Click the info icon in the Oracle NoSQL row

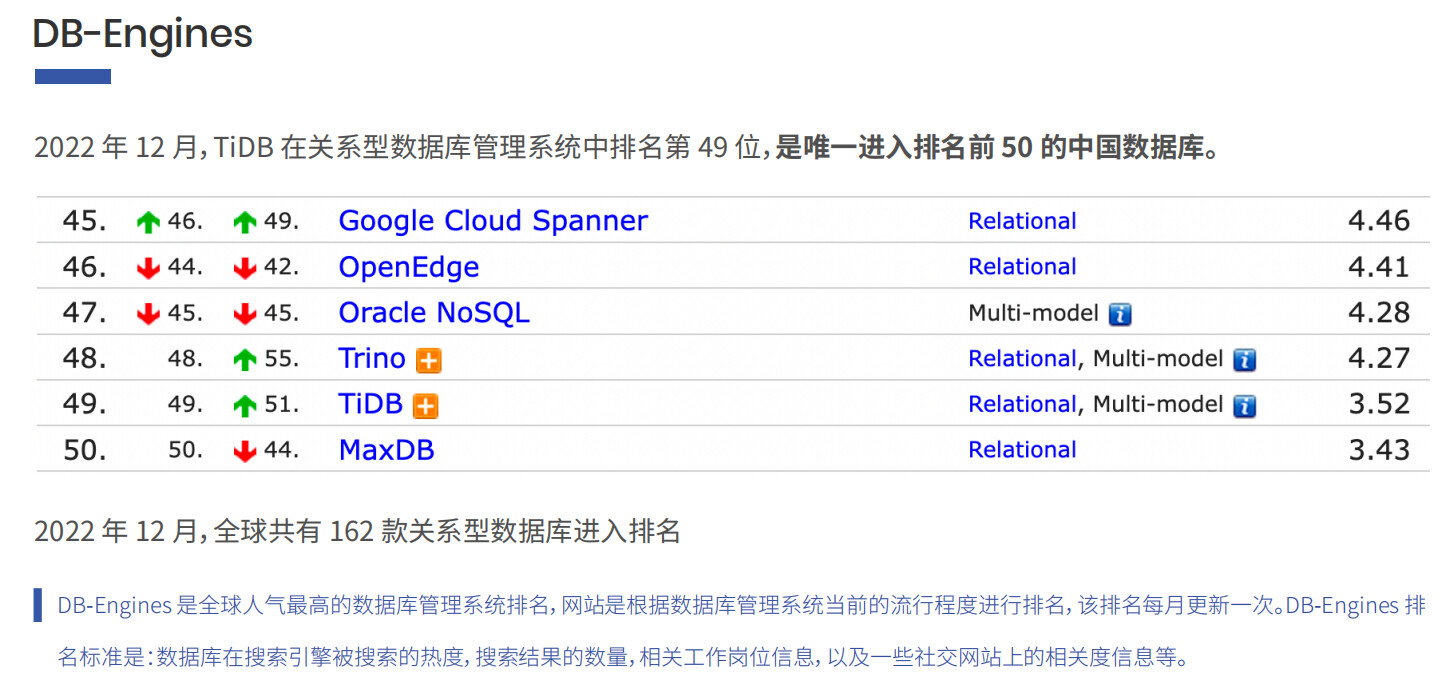(x=1120, y=315)
